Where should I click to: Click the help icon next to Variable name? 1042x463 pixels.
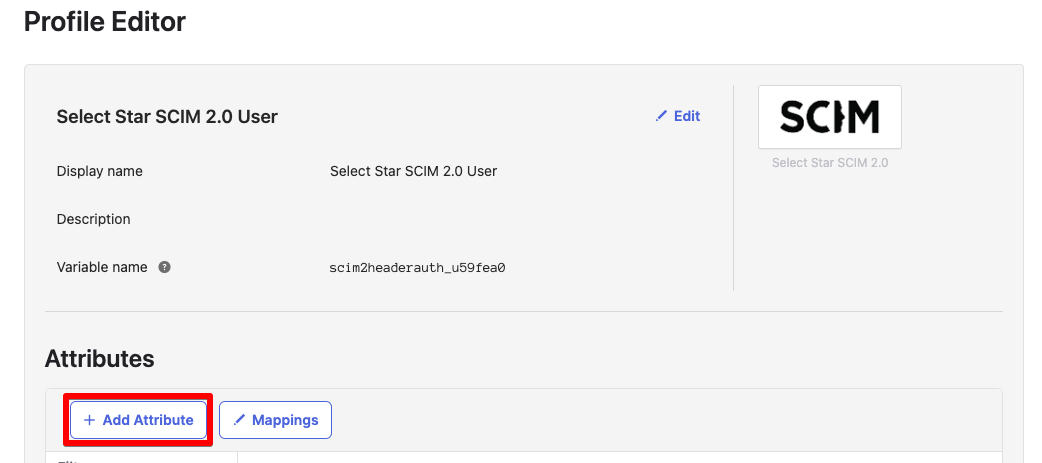tap(164, 267)
